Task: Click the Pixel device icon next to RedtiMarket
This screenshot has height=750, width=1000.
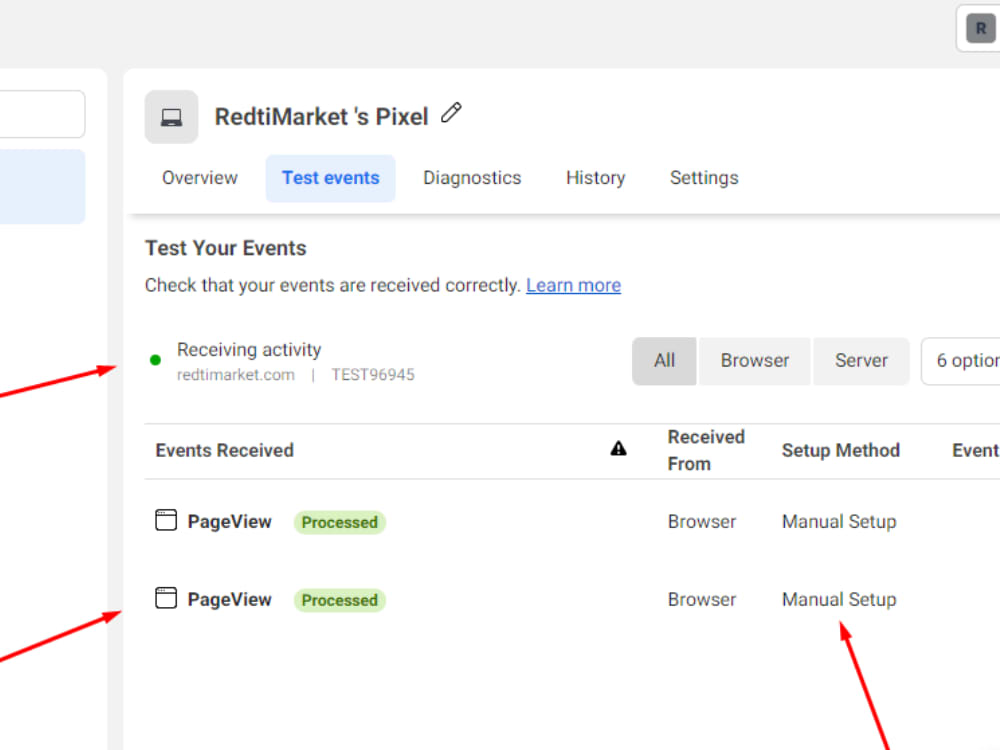Action: pyautogui.click(x=171, y=117)
